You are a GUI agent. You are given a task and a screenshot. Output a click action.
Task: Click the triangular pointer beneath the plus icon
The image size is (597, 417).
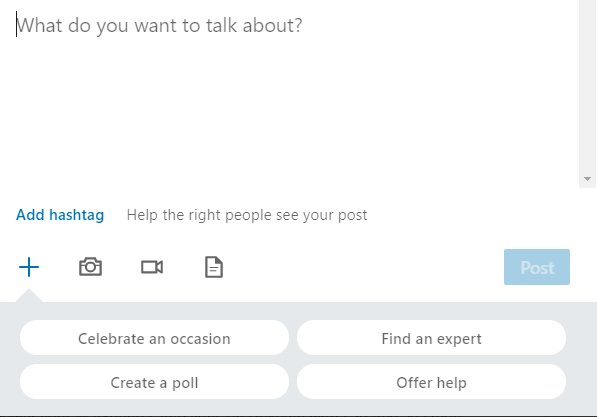click(x=29, y=296)
